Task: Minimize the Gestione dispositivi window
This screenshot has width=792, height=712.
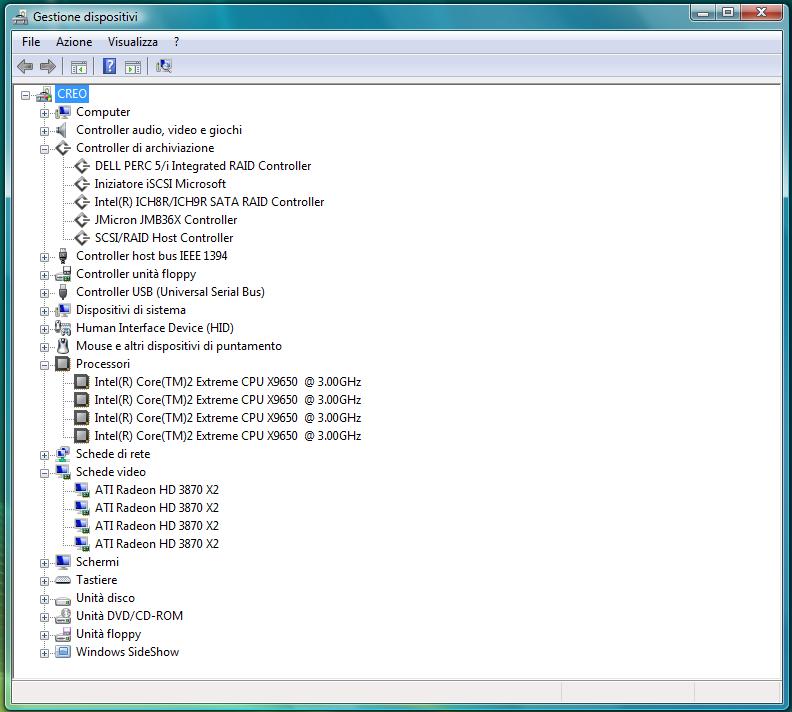Action: [703, 12]
